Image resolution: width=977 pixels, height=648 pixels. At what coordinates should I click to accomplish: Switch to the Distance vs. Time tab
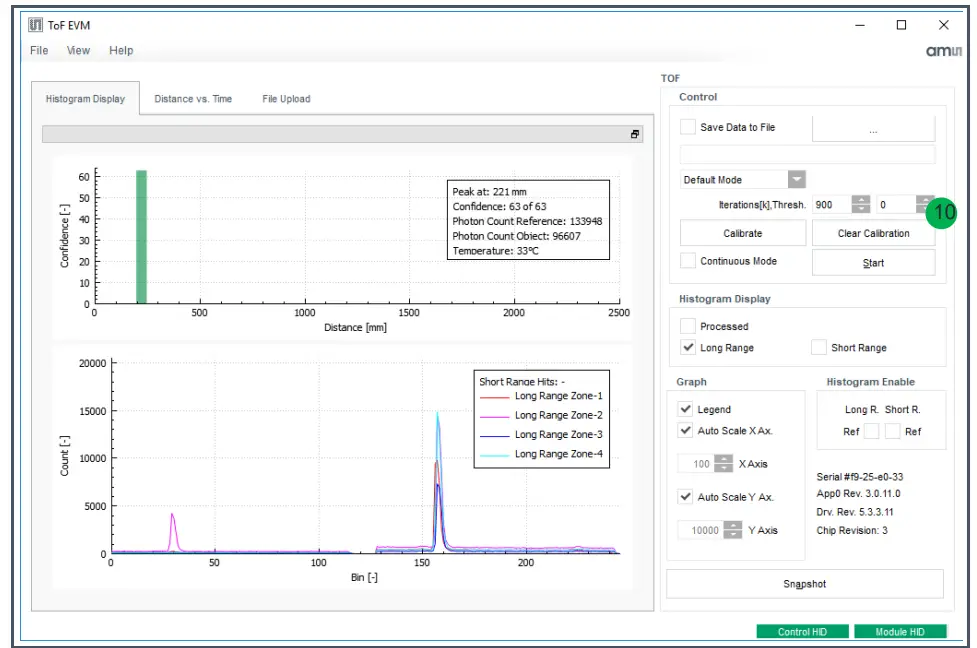pyautogui.click(x=193, y=99)
